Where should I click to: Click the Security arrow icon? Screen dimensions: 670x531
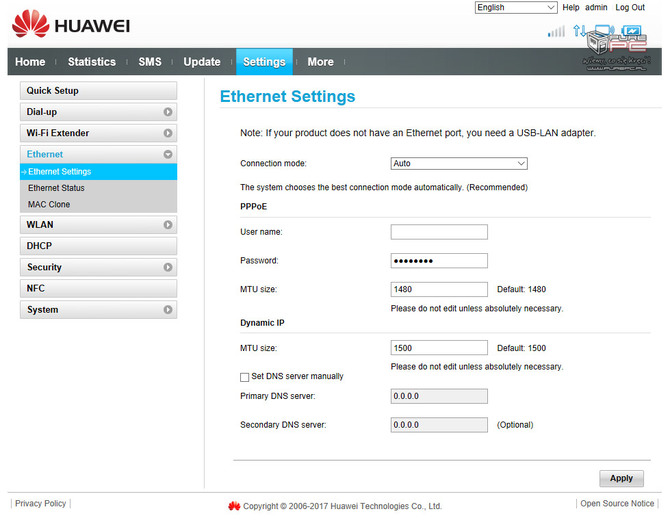(168, 268)
